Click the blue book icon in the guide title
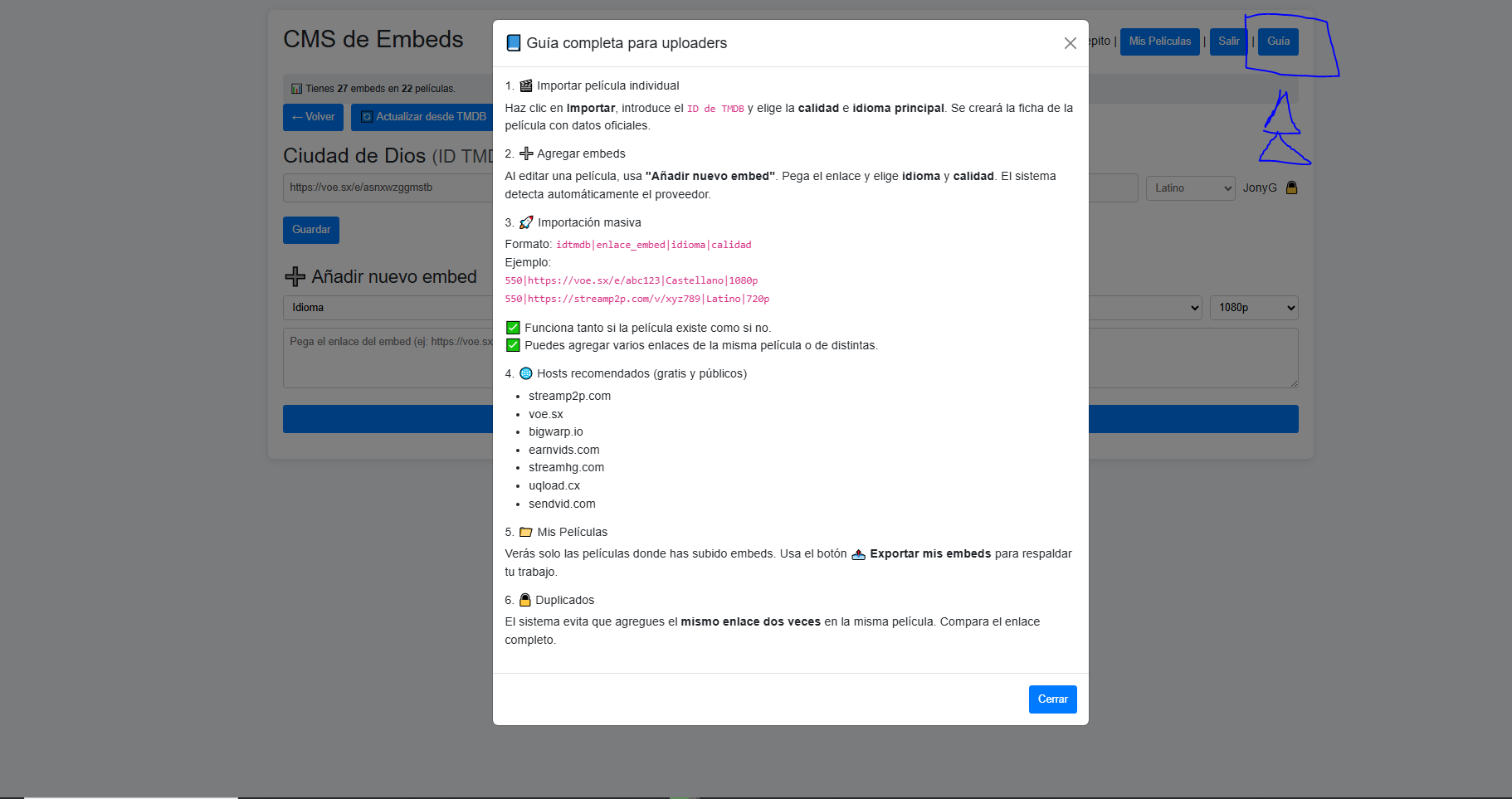 click(x=514, y=43)
